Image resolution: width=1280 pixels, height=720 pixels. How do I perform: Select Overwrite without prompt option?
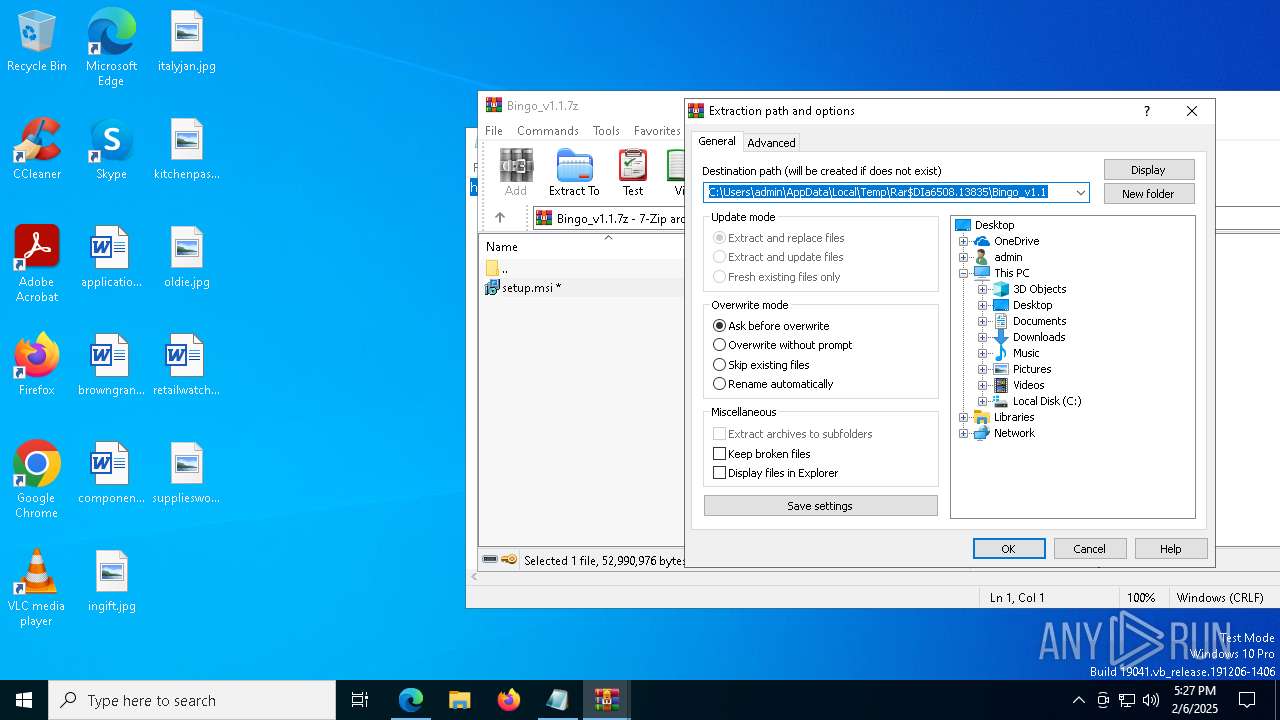(x=783, y=345)
